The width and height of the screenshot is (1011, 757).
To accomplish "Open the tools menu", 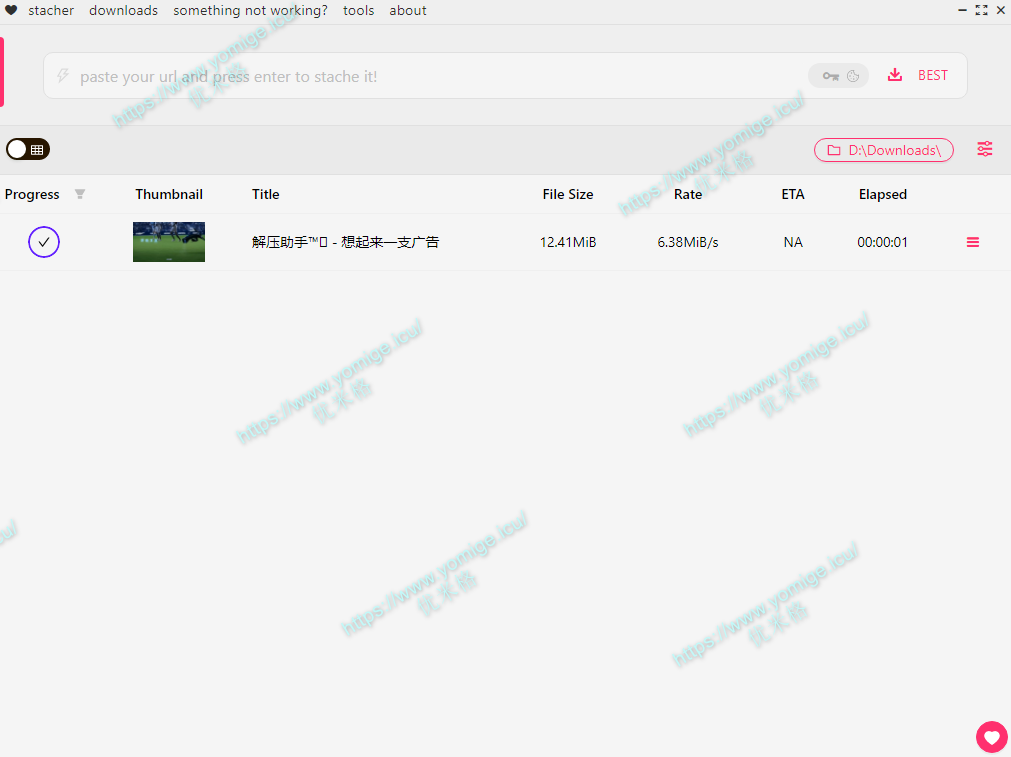I will (x=358, y=10).
